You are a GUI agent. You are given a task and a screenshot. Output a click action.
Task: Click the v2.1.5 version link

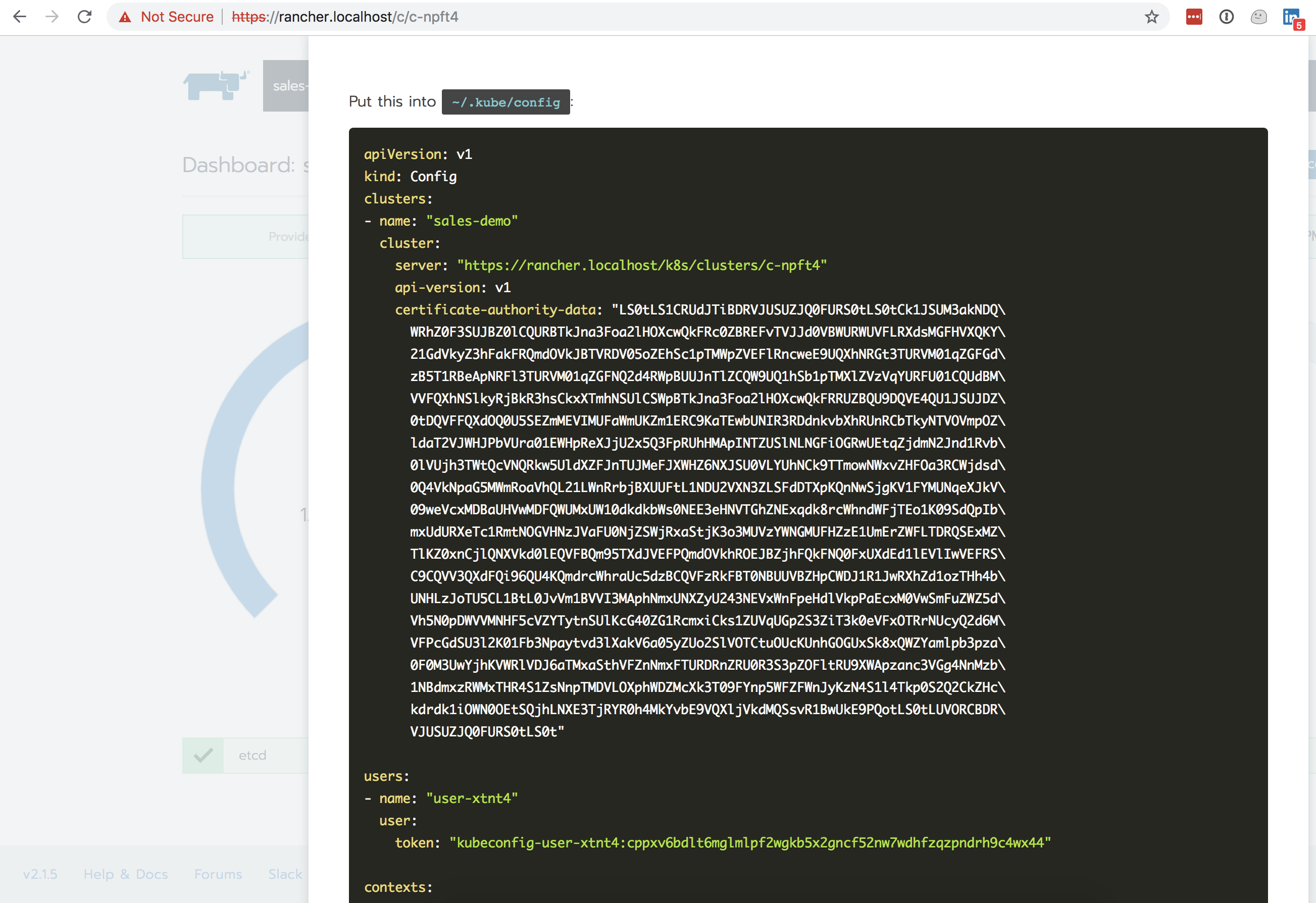click(40, 874)
